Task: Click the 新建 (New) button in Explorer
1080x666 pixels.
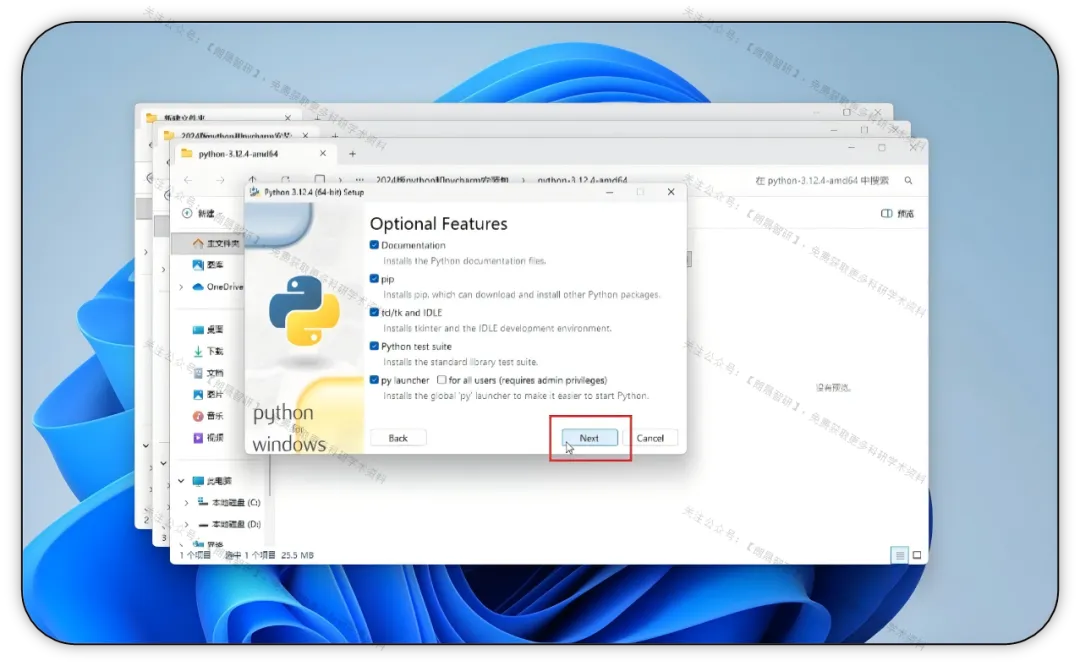Action: click(199, 214)
